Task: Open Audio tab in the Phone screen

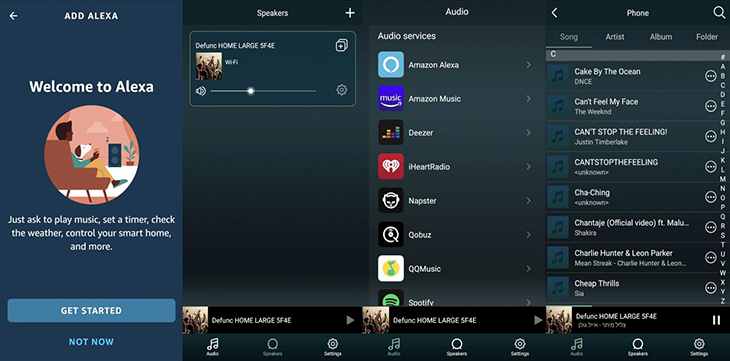Action: pos(576,347)
